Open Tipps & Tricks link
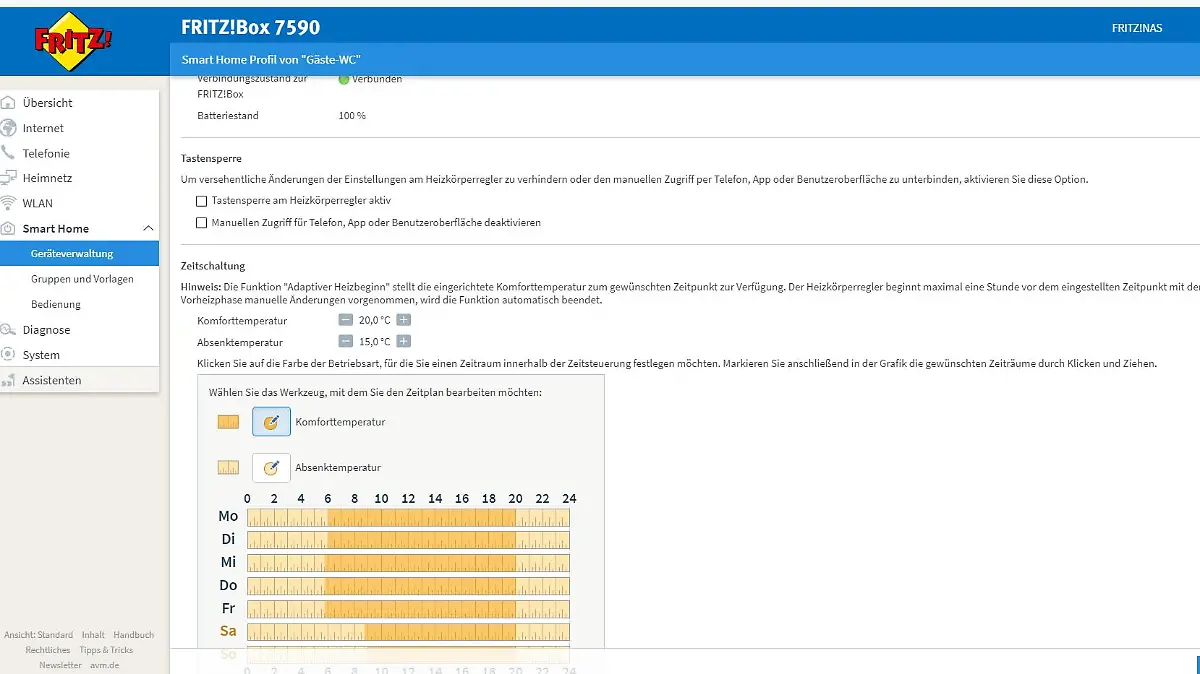The width and height of the screenshot is (1200, 674). pos(106,650)
